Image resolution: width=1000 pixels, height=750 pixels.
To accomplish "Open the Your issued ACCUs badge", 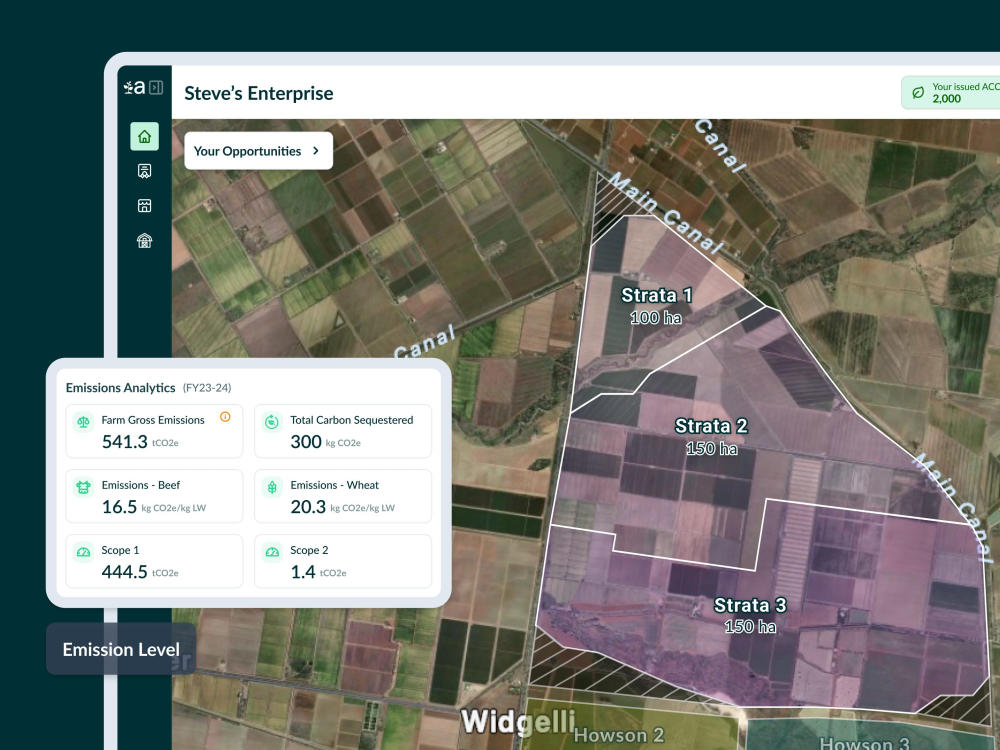I will tap(950, 92).
